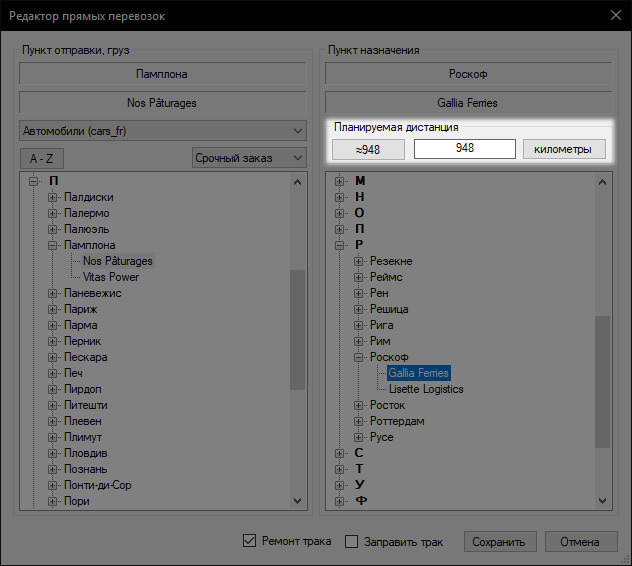
Task: Select Пловдив in departure tree
Action: click(x=86, y=453)
